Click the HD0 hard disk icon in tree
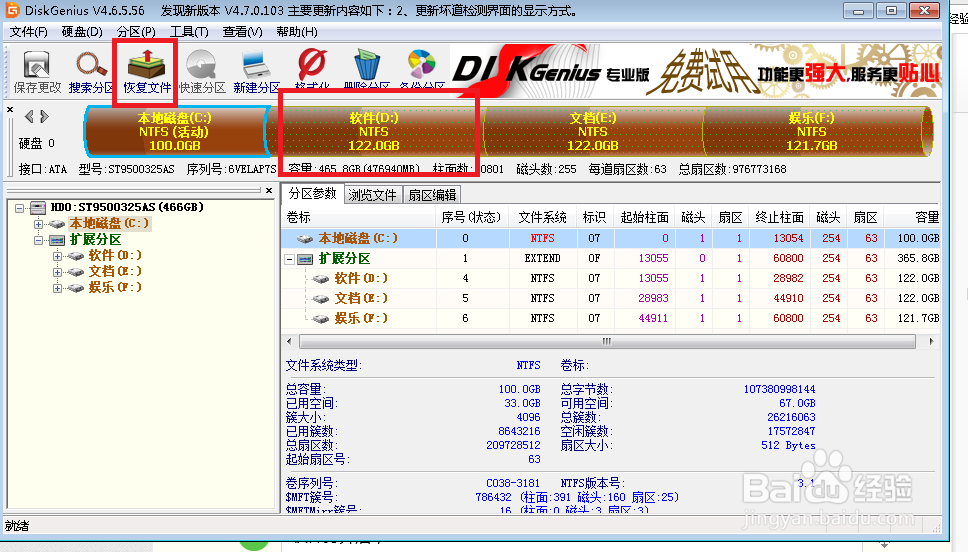Image resolution: width=968 pixels, height=552 pixels. click(38, 207)
